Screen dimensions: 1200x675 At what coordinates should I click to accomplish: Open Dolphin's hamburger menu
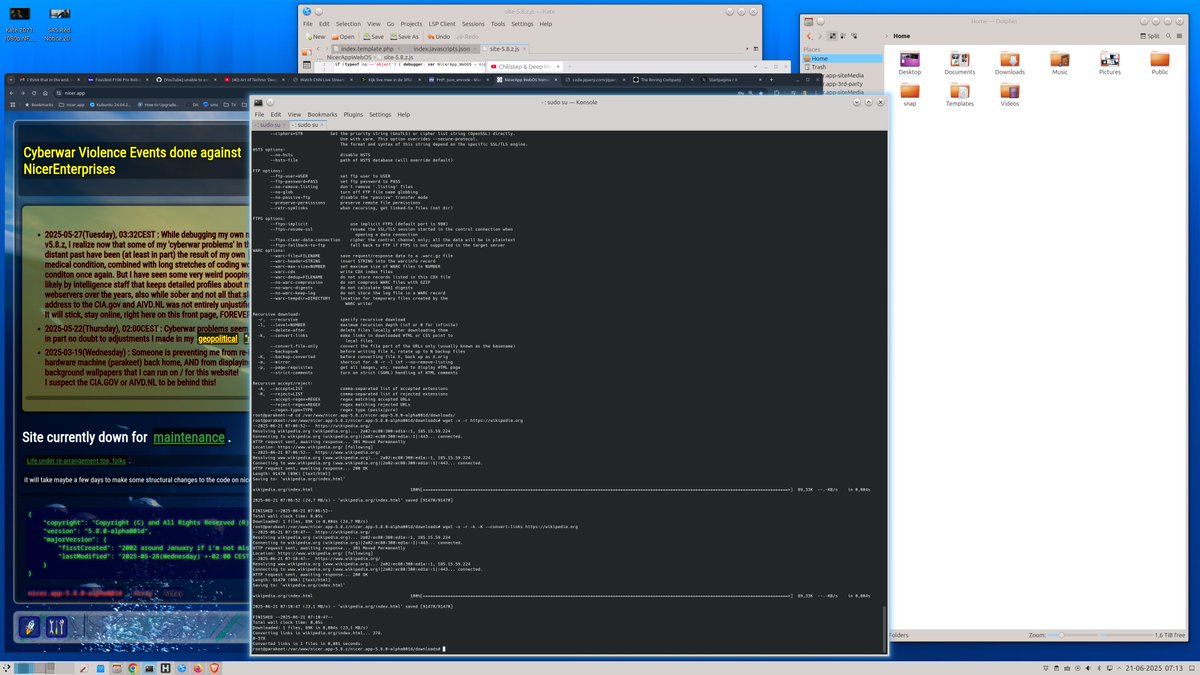click(1179, 36)
